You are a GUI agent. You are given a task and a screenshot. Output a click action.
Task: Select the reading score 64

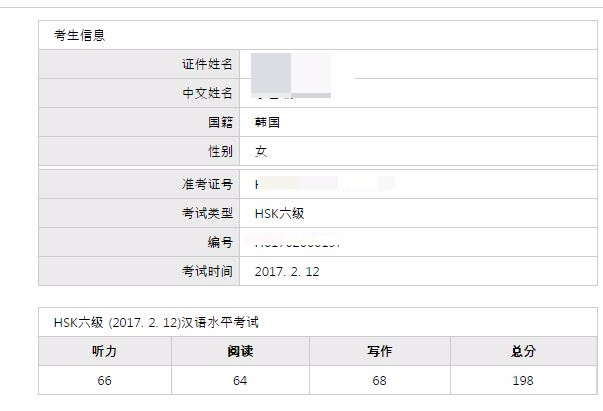click(x=240, y=381)
